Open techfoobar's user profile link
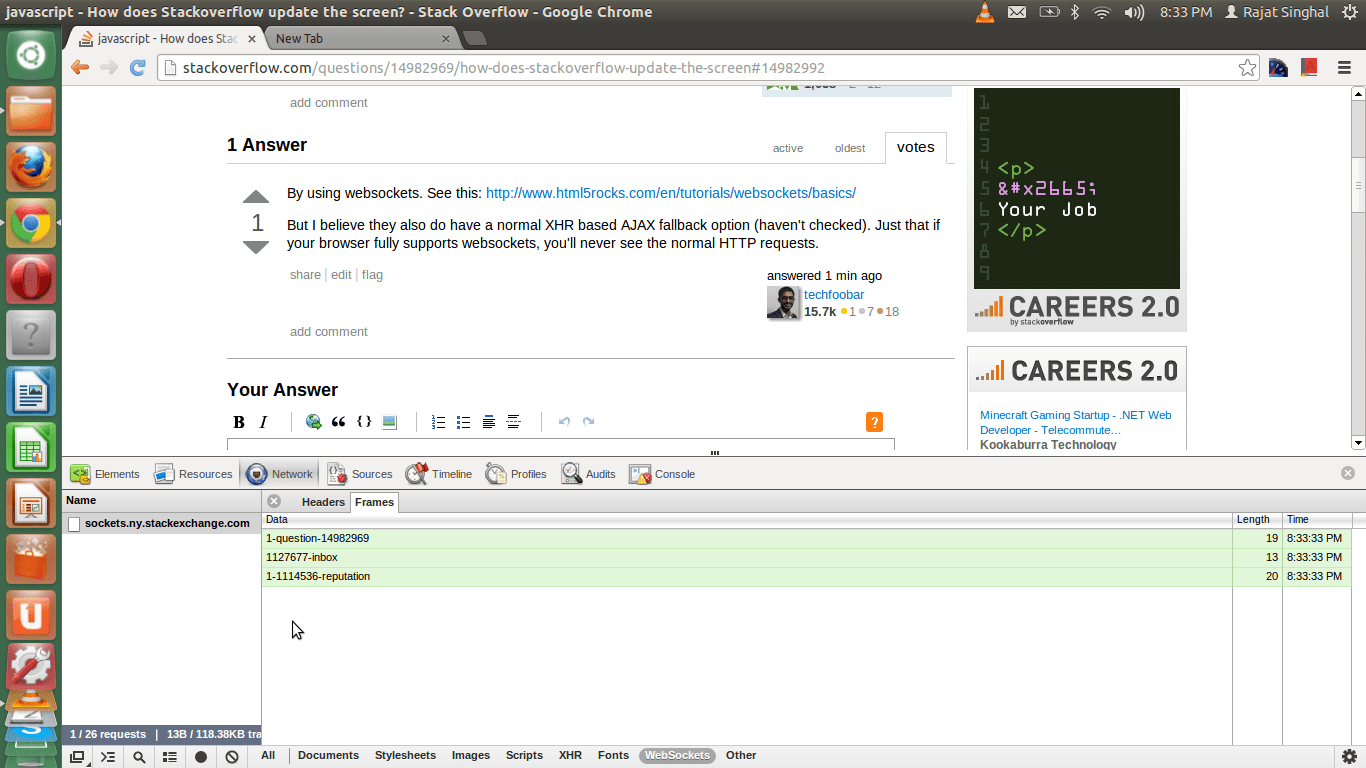 tap(834, 295)
